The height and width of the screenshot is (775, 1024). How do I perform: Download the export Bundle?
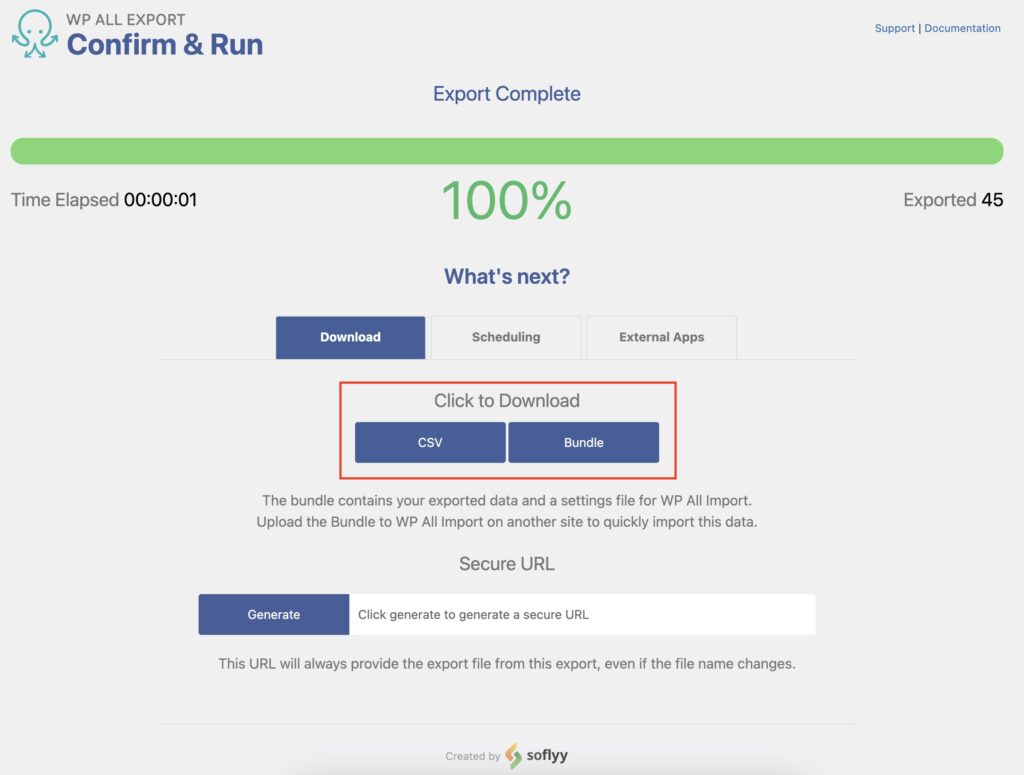tap(584, 442)
